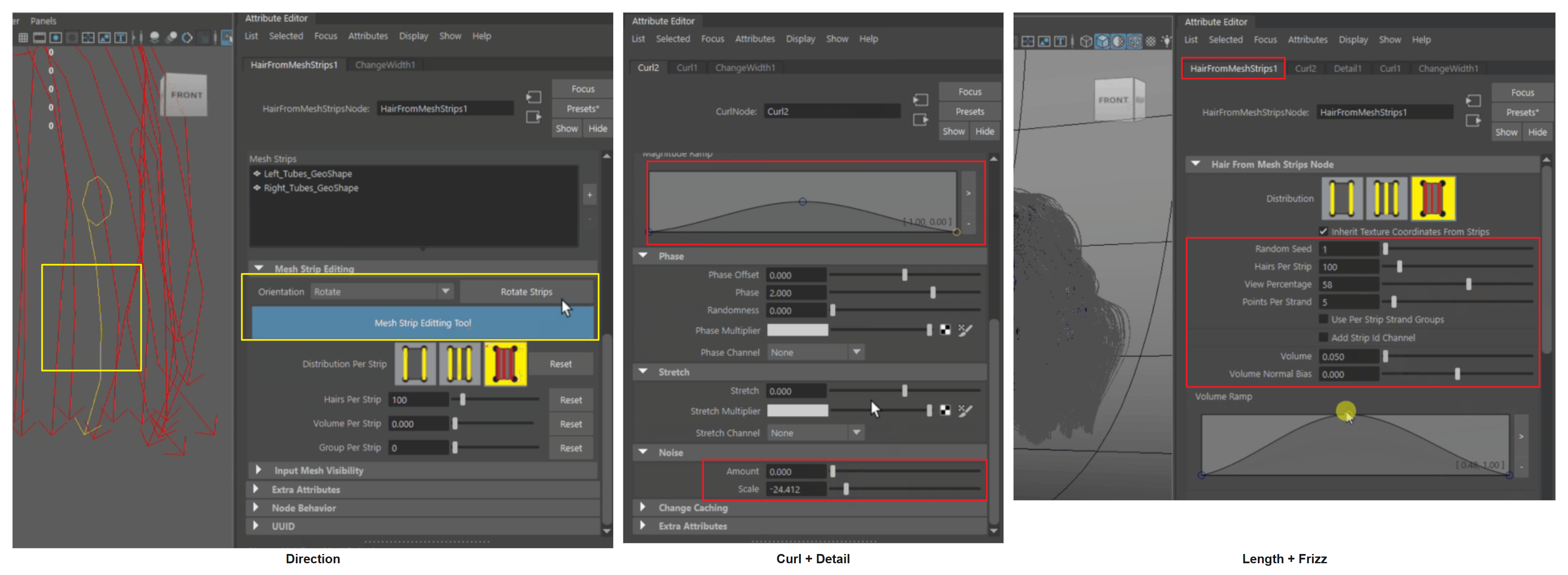Click Rotate Strips button
Screen dimensions: 1568x575
coord(527,292)
